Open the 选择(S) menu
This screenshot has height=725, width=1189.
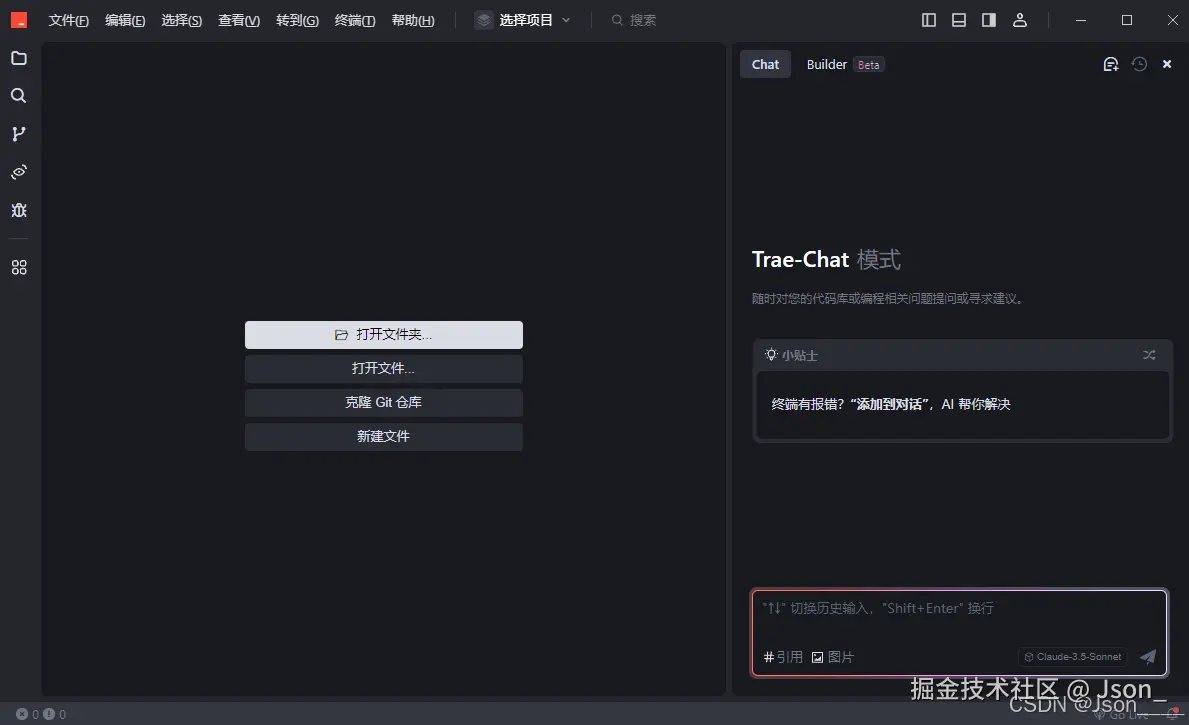(182, 20)
